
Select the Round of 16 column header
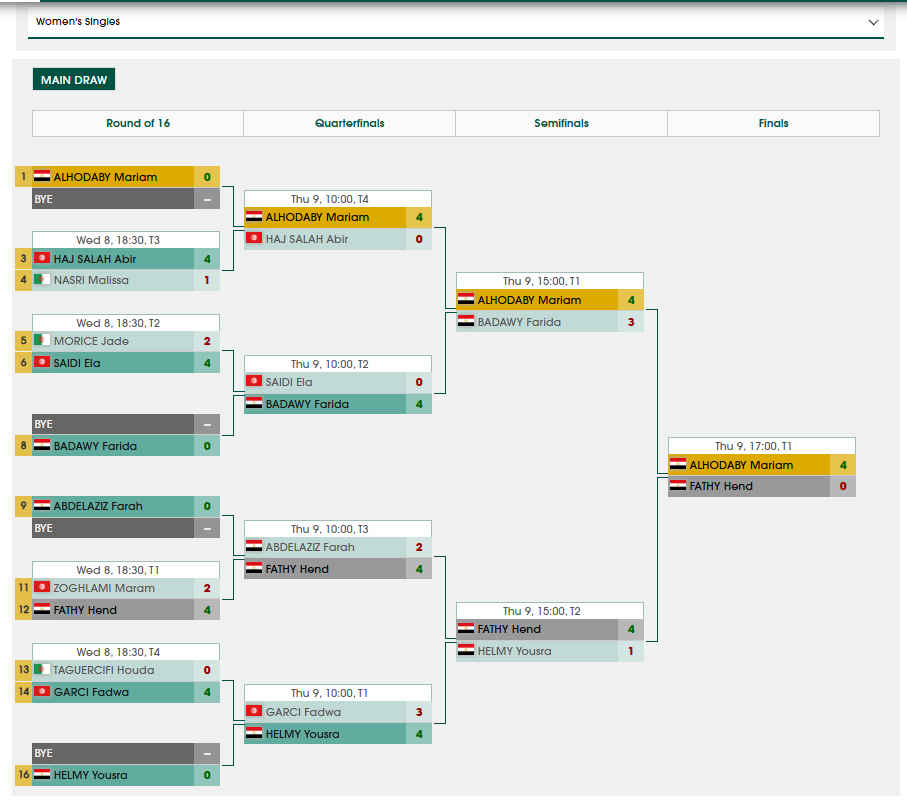[138, 123]
